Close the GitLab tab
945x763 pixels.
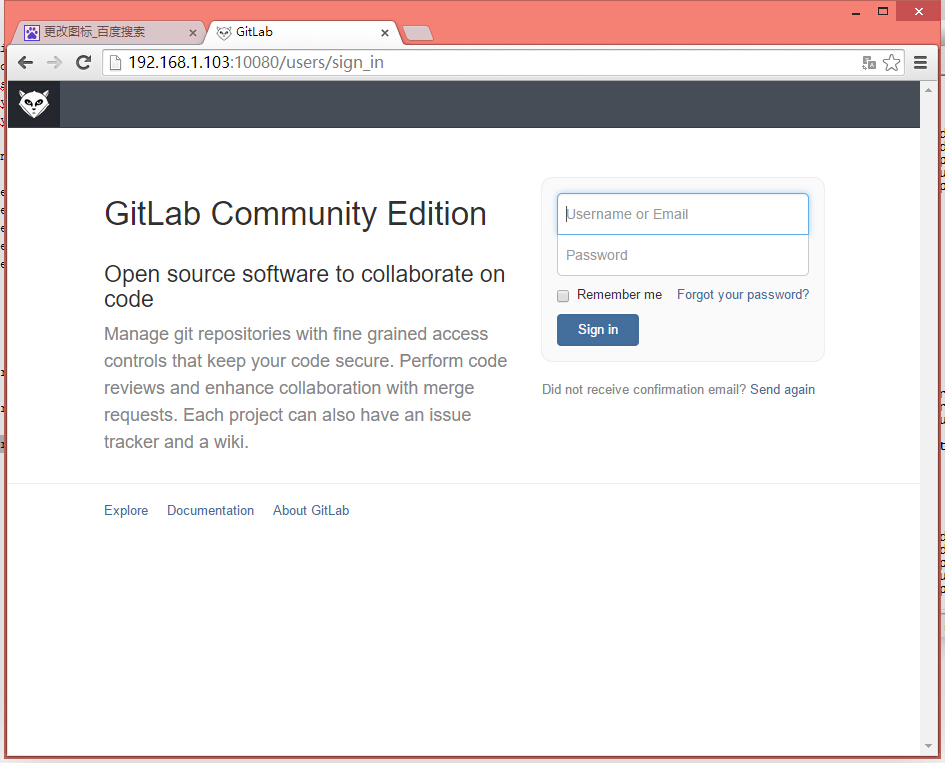[x=385, y=33]
